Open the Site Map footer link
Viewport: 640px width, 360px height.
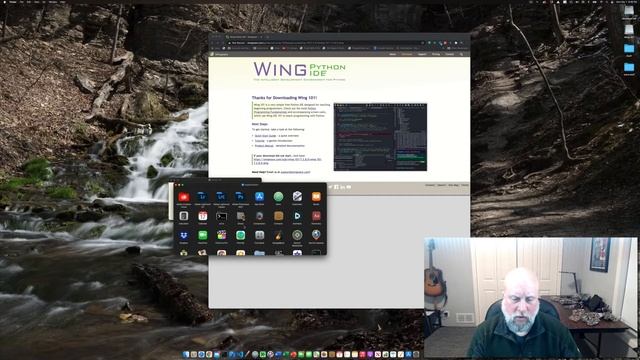click(453, 185)
